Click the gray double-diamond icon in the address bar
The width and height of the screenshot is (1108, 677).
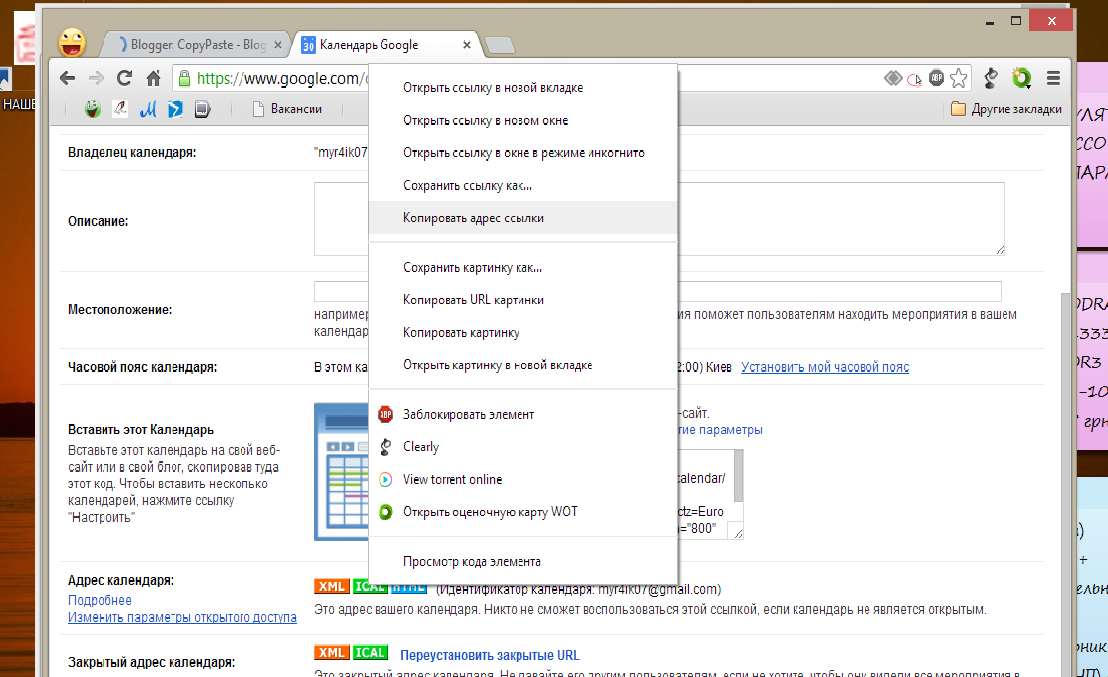(893, 78)
